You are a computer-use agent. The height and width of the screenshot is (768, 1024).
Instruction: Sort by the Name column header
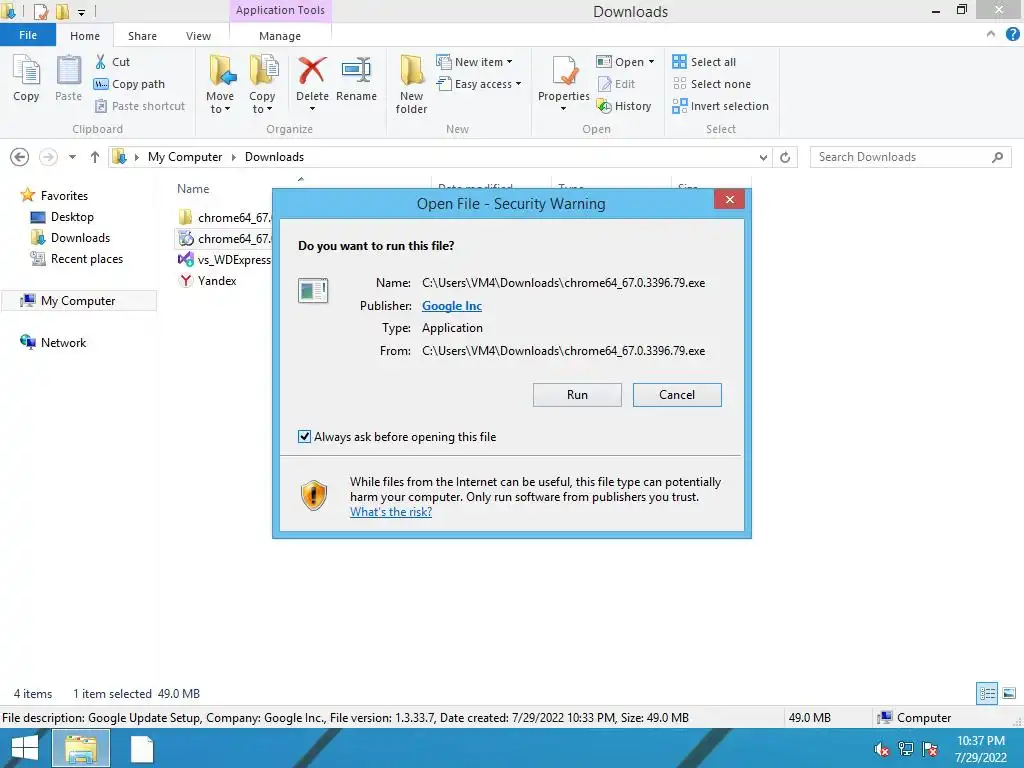click(193, 189)
